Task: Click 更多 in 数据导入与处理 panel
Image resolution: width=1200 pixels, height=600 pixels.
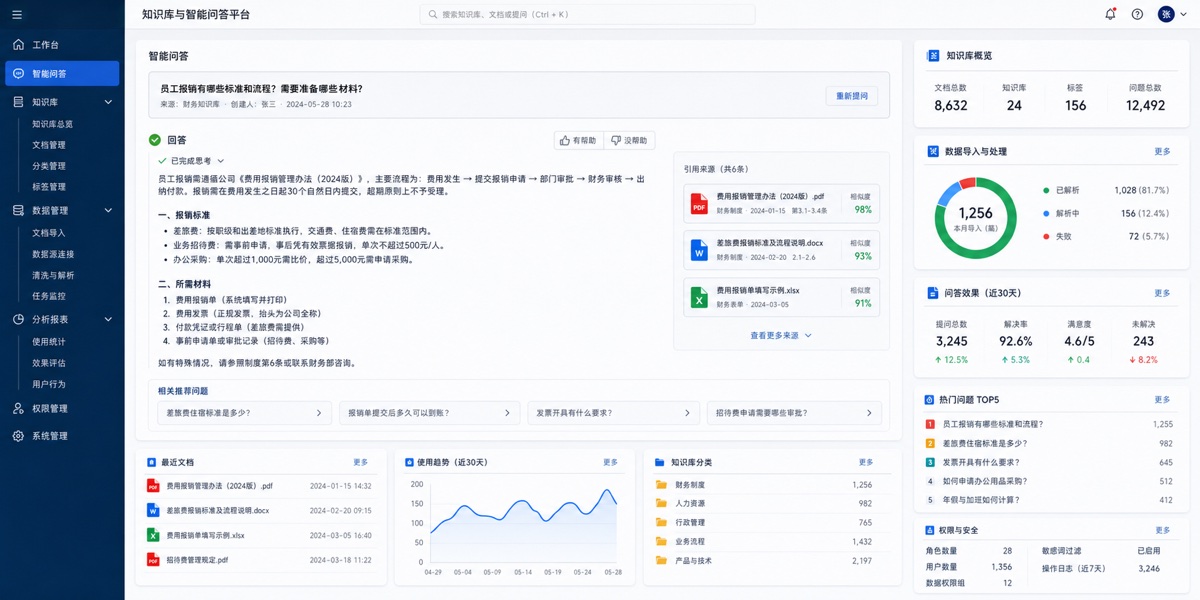Action: (1162, 152)
